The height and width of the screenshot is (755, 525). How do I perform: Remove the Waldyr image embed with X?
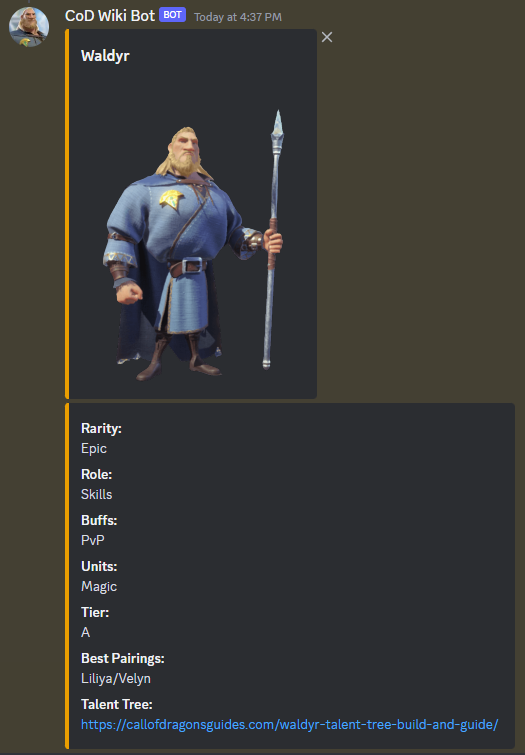tap(327, 37)
